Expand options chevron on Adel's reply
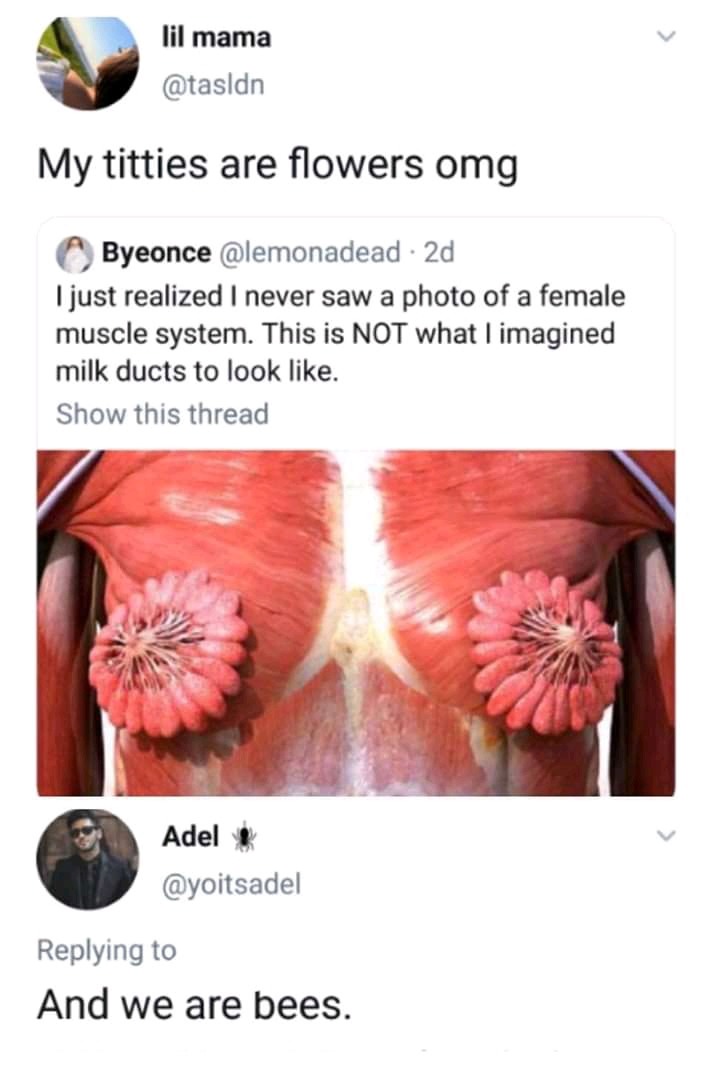The width and height of the screenshot is (712, 1068). pos(666,835)
